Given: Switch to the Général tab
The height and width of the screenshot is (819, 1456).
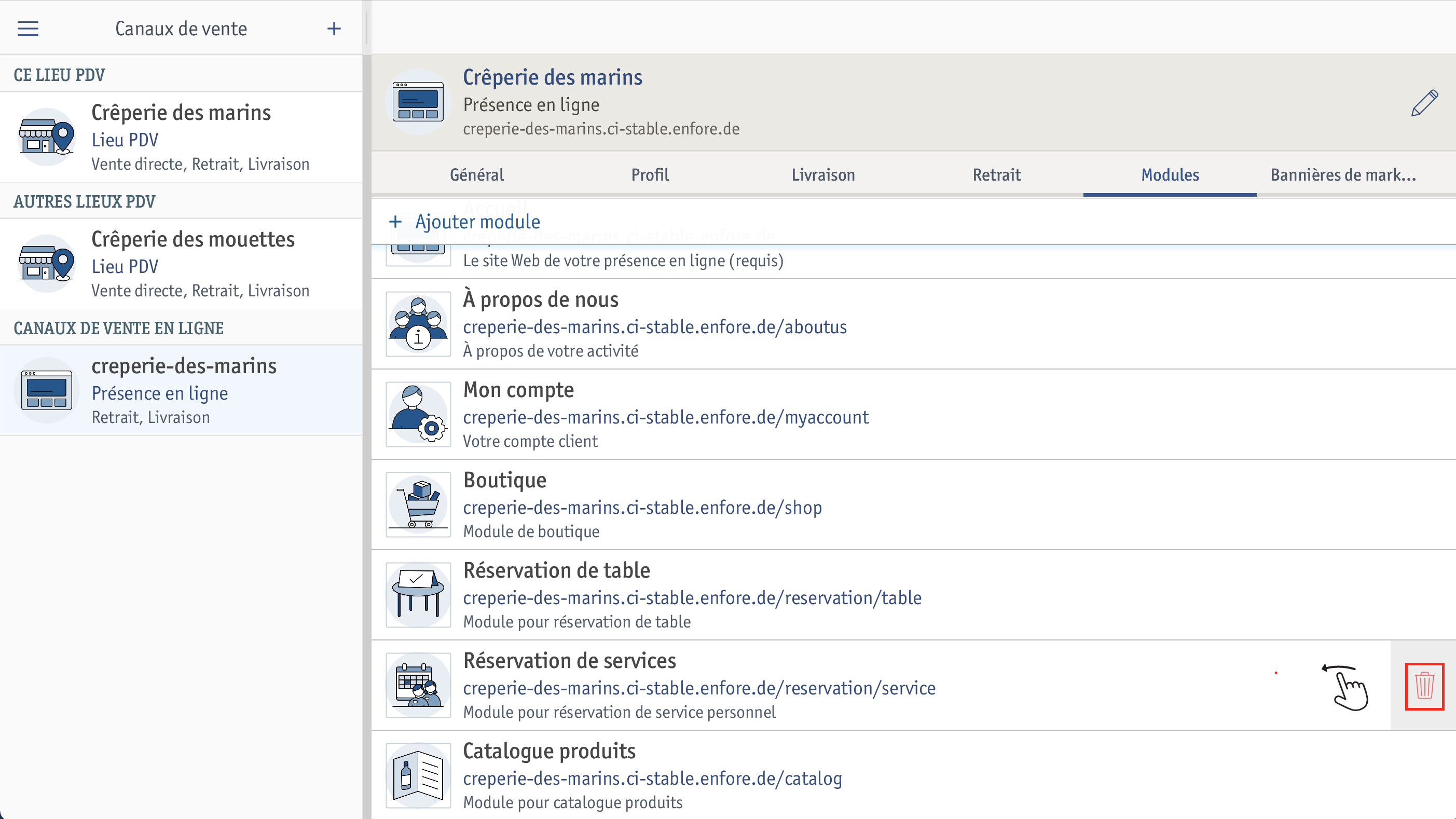Looking at the screenshot, I should [476, 175].
